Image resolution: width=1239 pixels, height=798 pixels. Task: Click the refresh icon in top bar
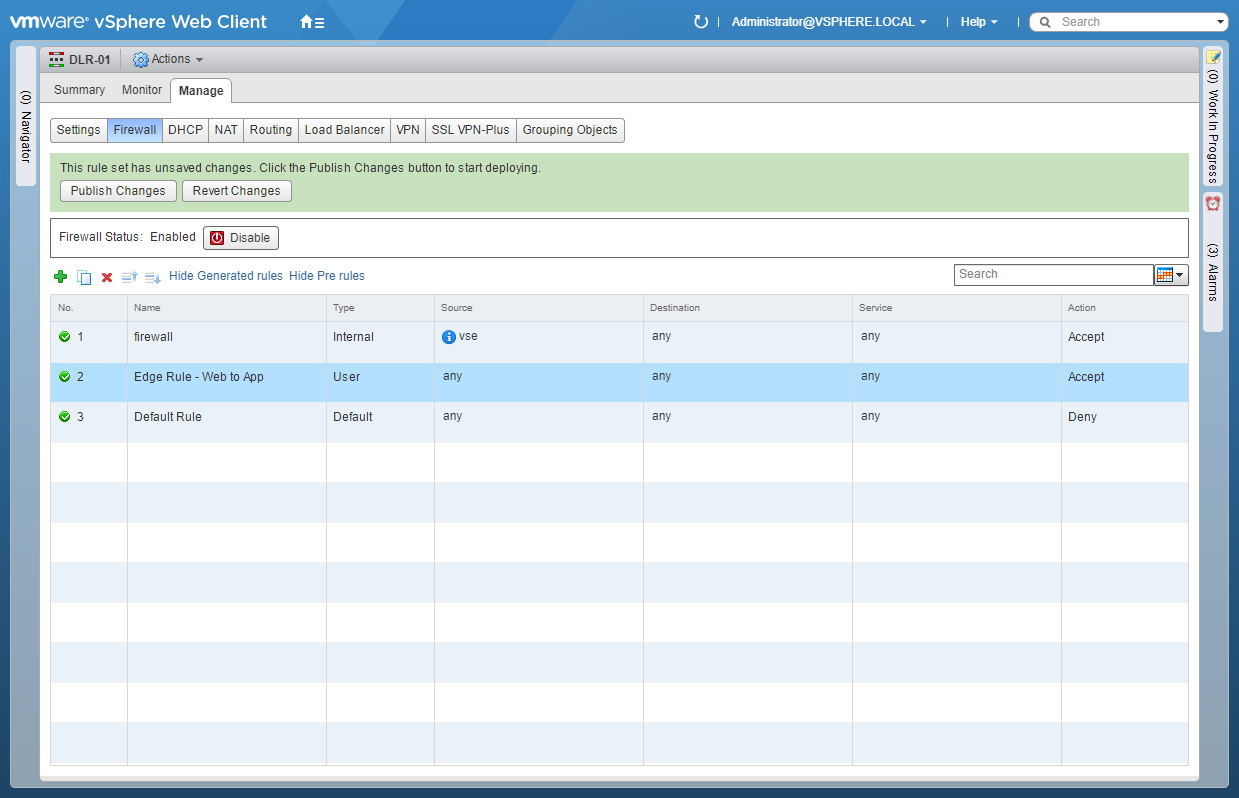(x=701, y=22)
